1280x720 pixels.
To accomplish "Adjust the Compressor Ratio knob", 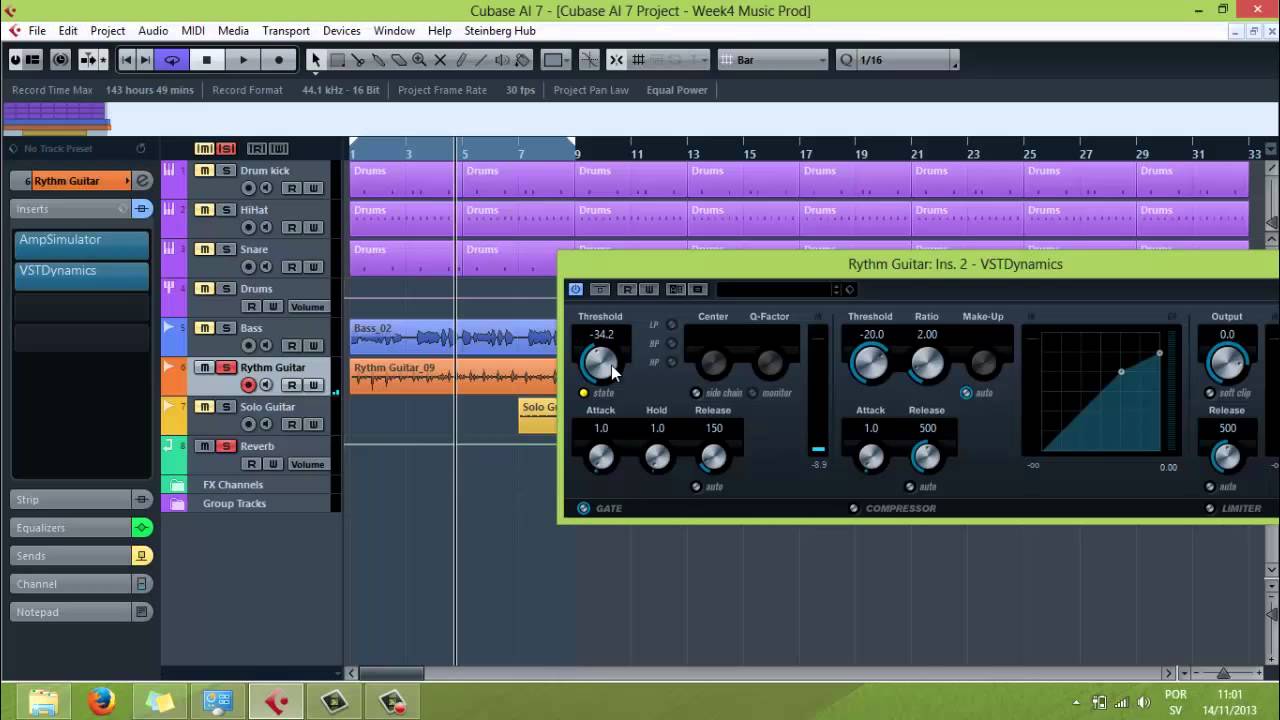I will click(x=927, y=363).
